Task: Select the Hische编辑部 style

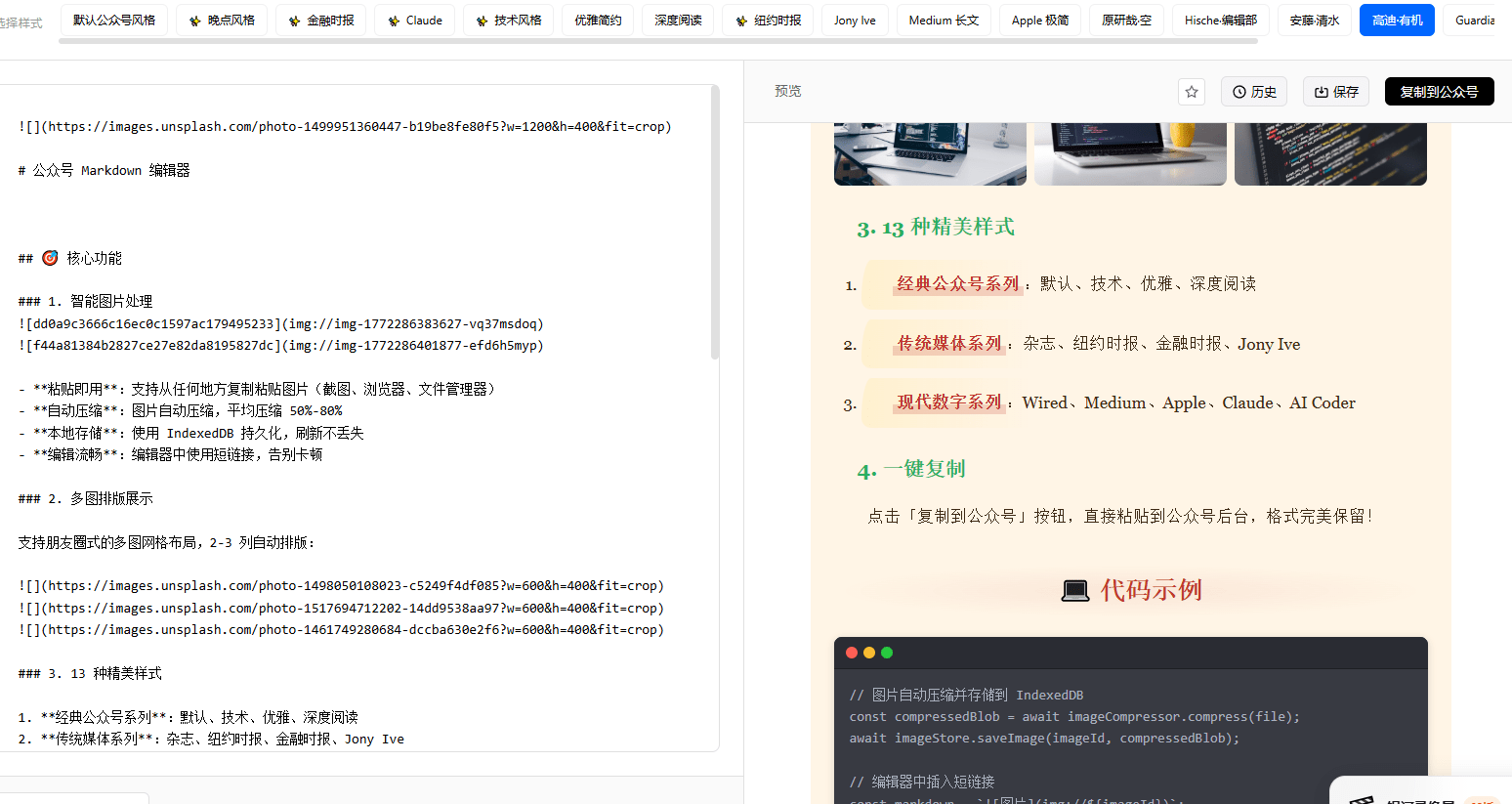Action: coord(1220,19)
